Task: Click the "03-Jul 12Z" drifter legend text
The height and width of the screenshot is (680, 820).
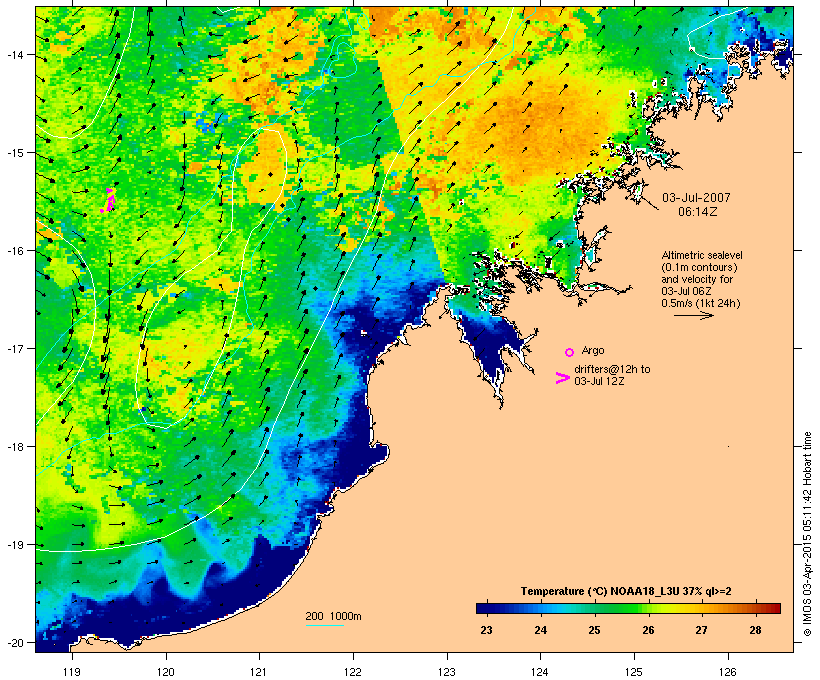Action: (x=599, y=381)
